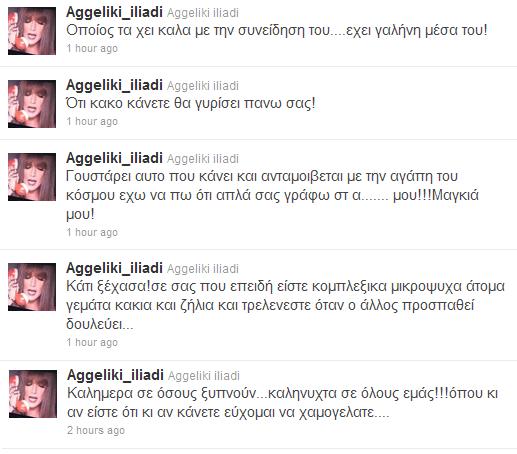Screen dimensions: 517x454
Task: Select gray display name on 'Γουστάρει' tweet
Action: point(203,159)
